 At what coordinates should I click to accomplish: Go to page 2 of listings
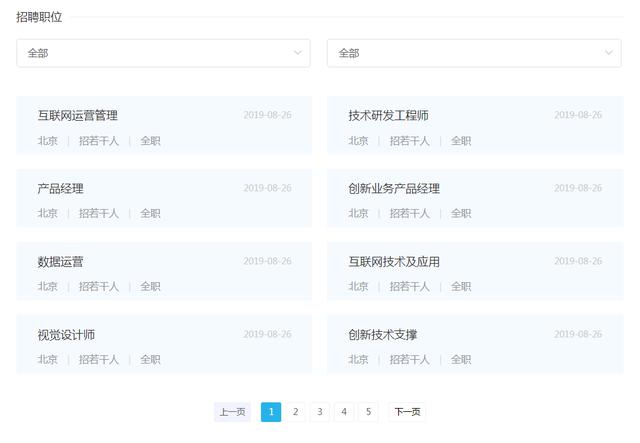(295, 412)
